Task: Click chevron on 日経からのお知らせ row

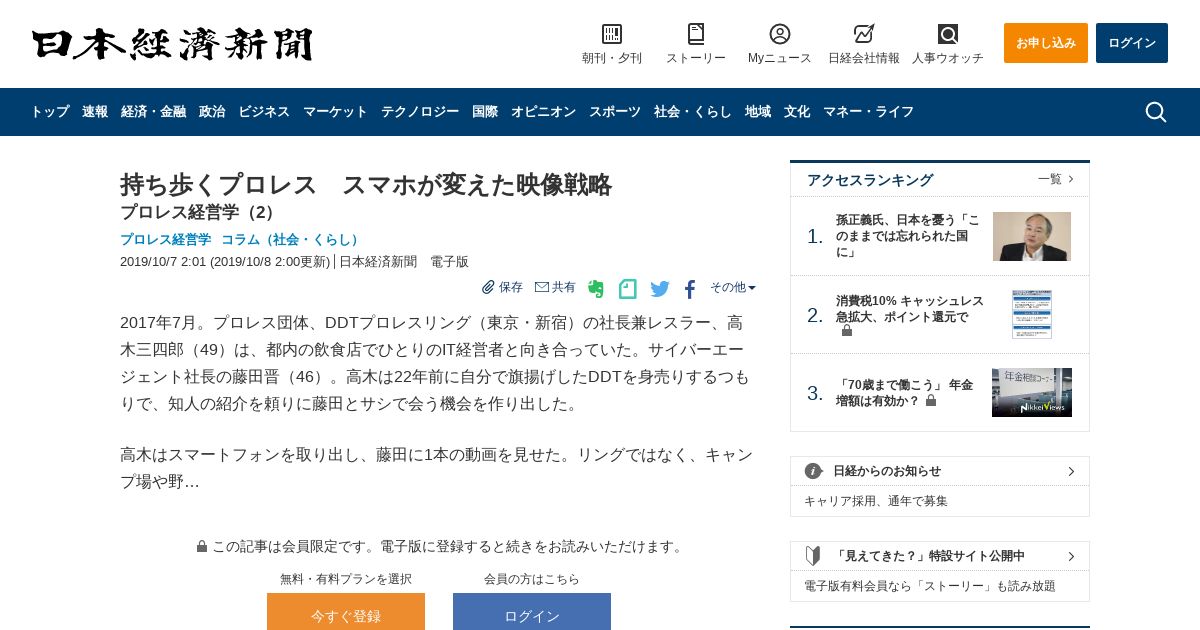Action: [x=1071, y=471]
